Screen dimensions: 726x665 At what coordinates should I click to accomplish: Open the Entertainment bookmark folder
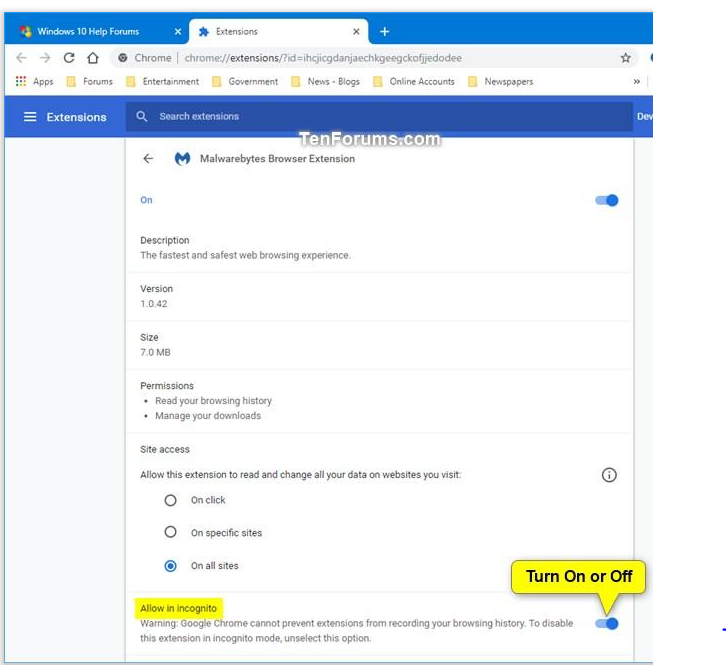(x=163, y=82)
